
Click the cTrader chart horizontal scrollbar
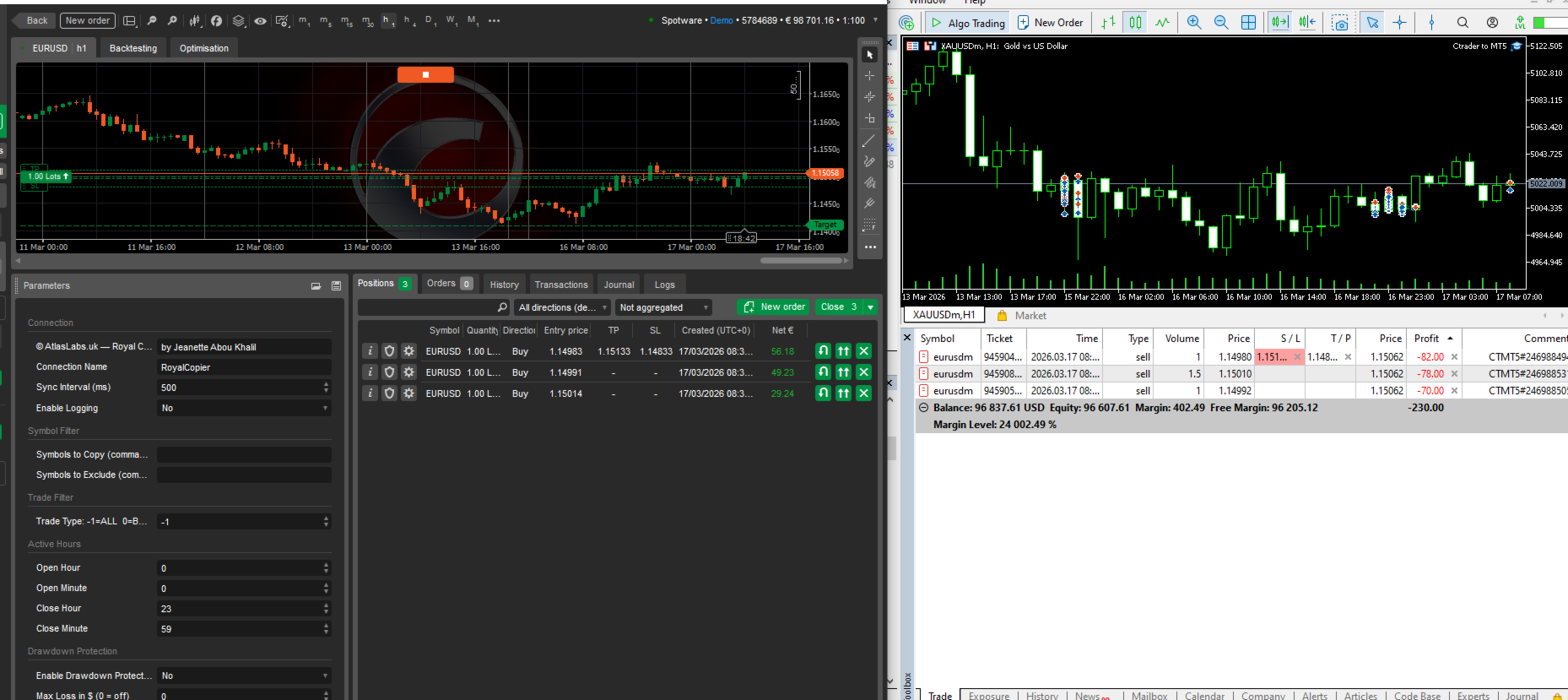(802, 261)
